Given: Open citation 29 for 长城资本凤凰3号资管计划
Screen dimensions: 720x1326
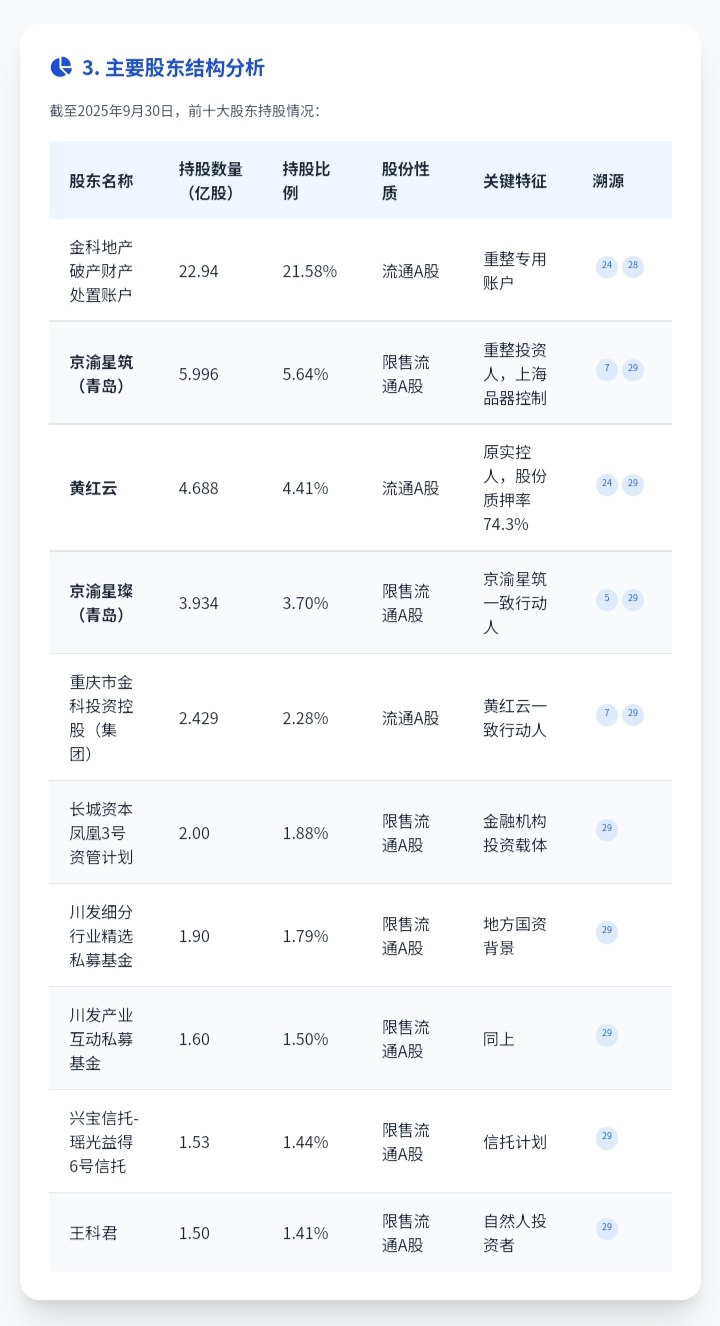Looking at the screenshot, I should [607, 829].
